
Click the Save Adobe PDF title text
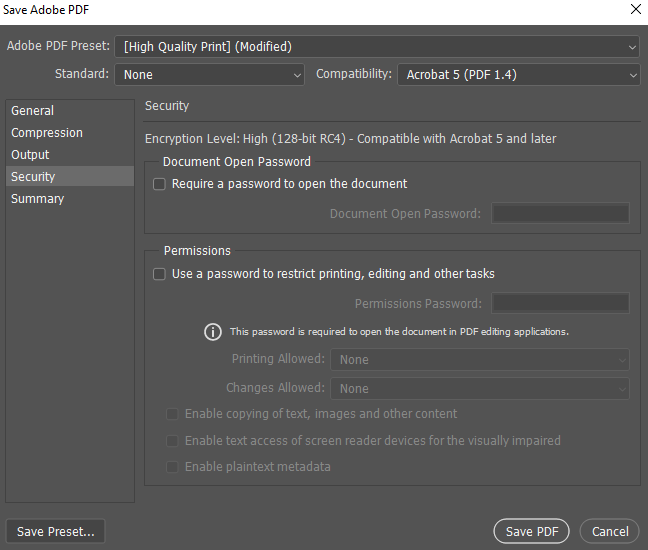pyautogui.click(x=46, y=10)
